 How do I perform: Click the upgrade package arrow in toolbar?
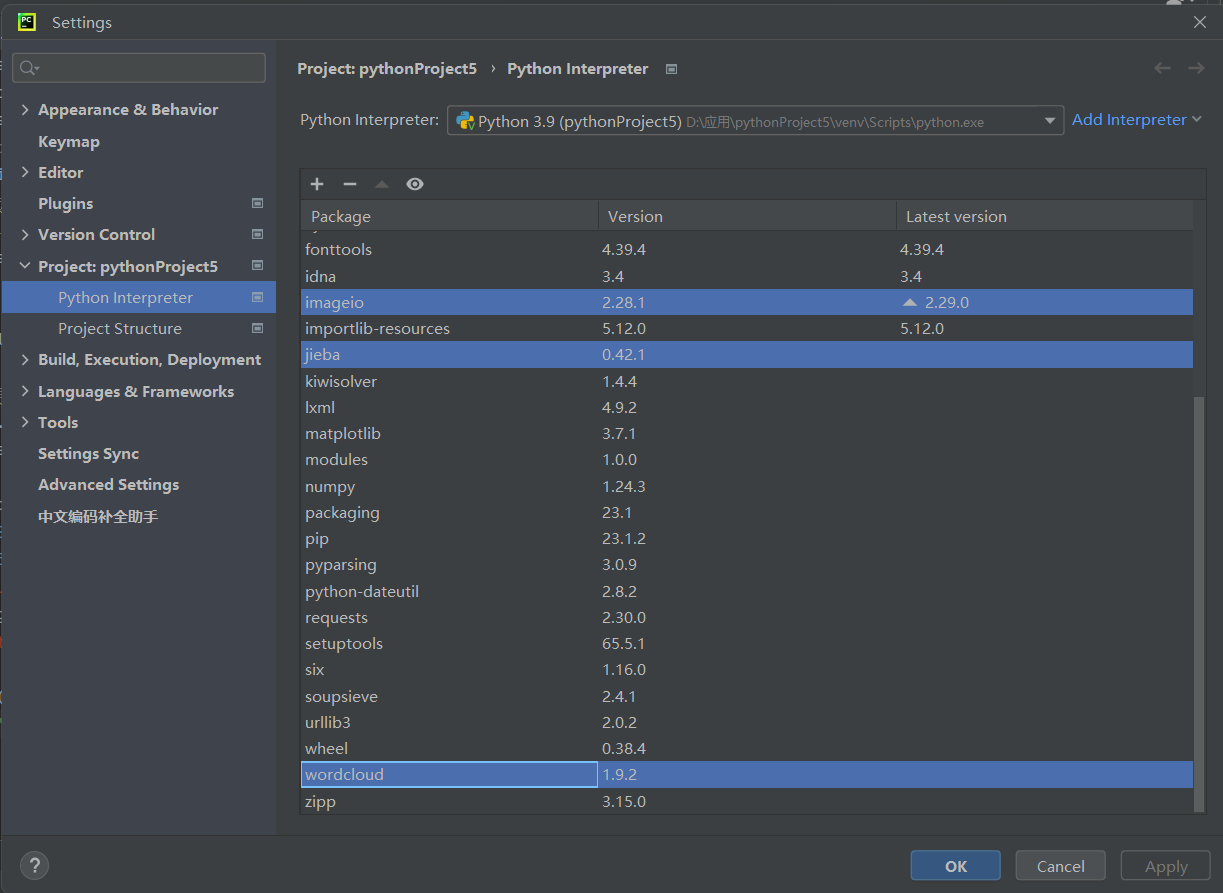[382, 184]
